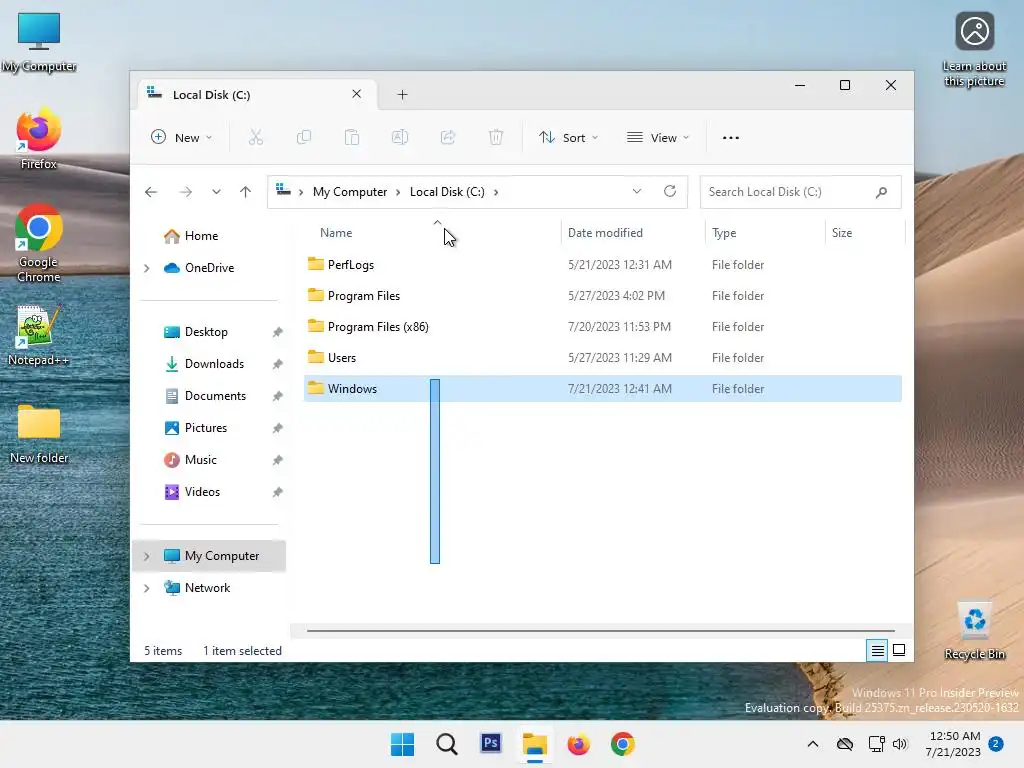This screenshot has height=768, width=1024.
Task: Click the Cut scissors icon in toolbar
Action: point(255,138)
